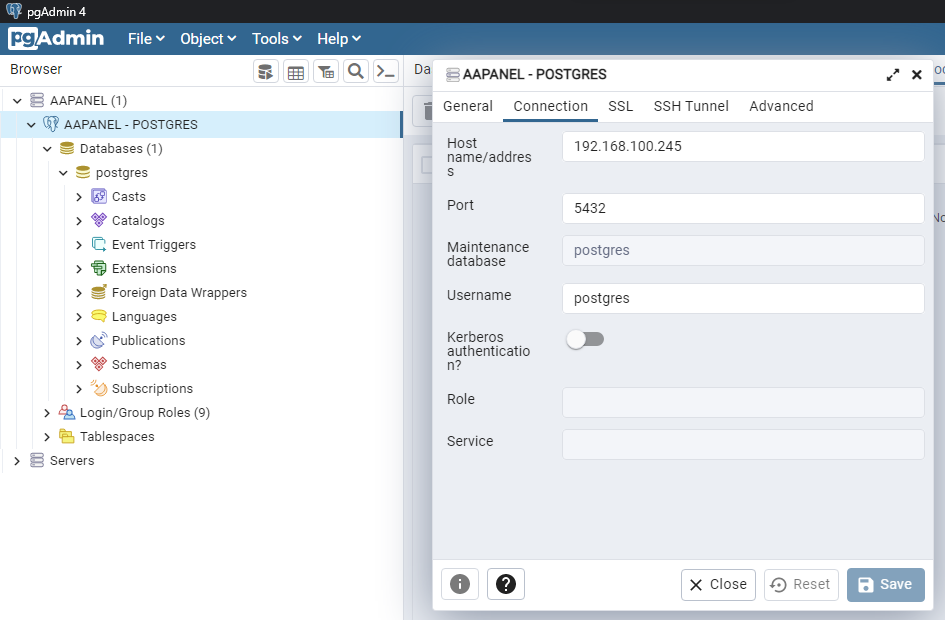
Task: Open help with the question mark icon
Action: [506, 584]
